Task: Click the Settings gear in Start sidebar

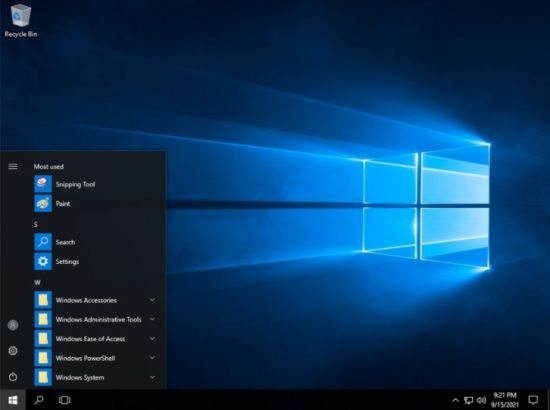Action: click(x=13, y=350)
